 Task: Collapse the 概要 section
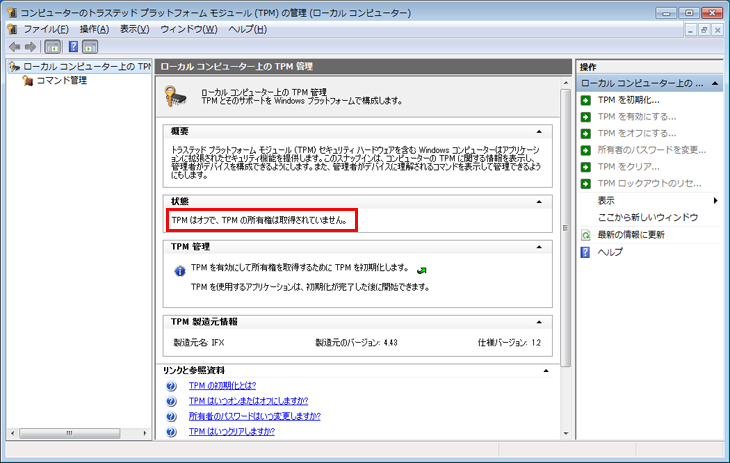539,132
